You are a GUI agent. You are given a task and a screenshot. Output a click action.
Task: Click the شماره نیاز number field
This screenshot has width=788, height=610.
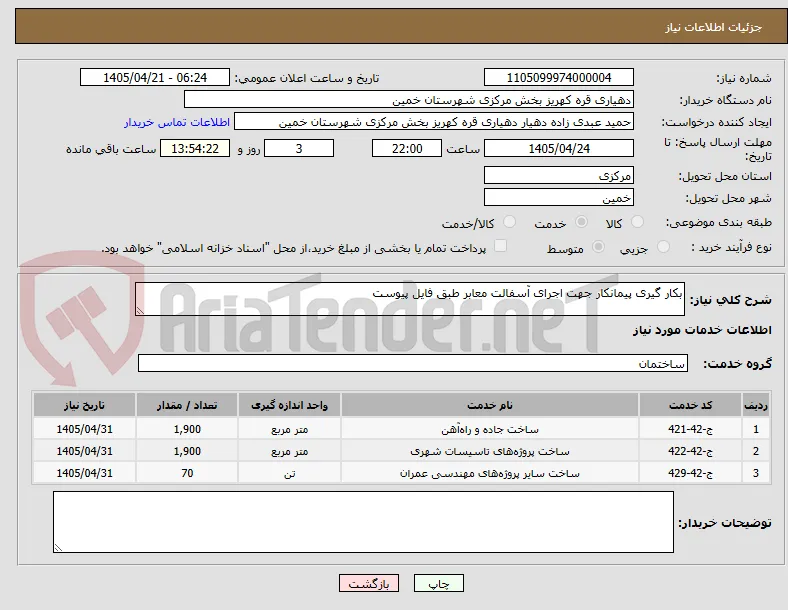[559, 77]
